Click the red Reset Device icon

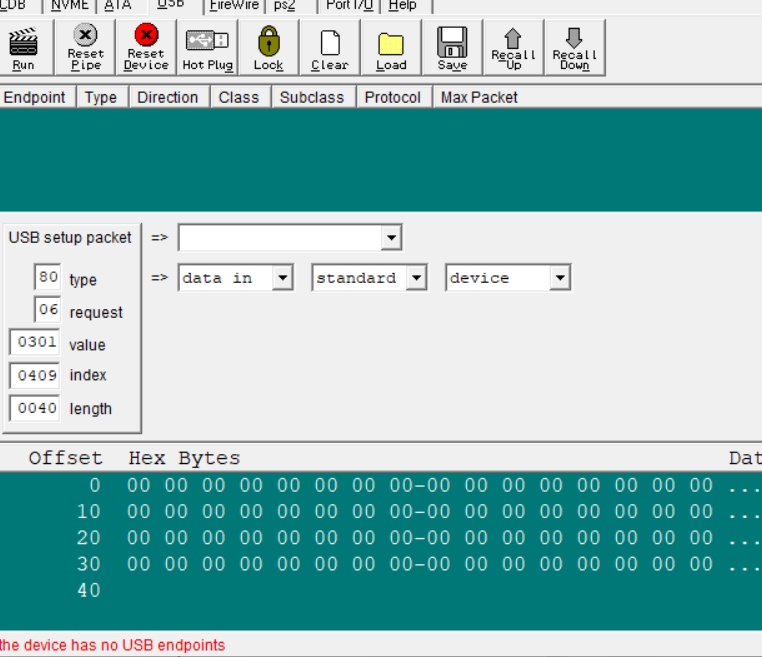pos(146,48)
